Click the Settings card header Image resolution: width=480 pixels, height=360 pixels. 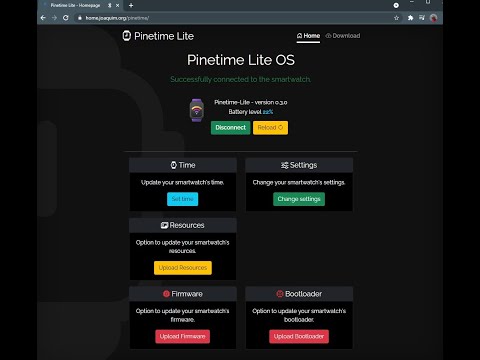point(299,165)
